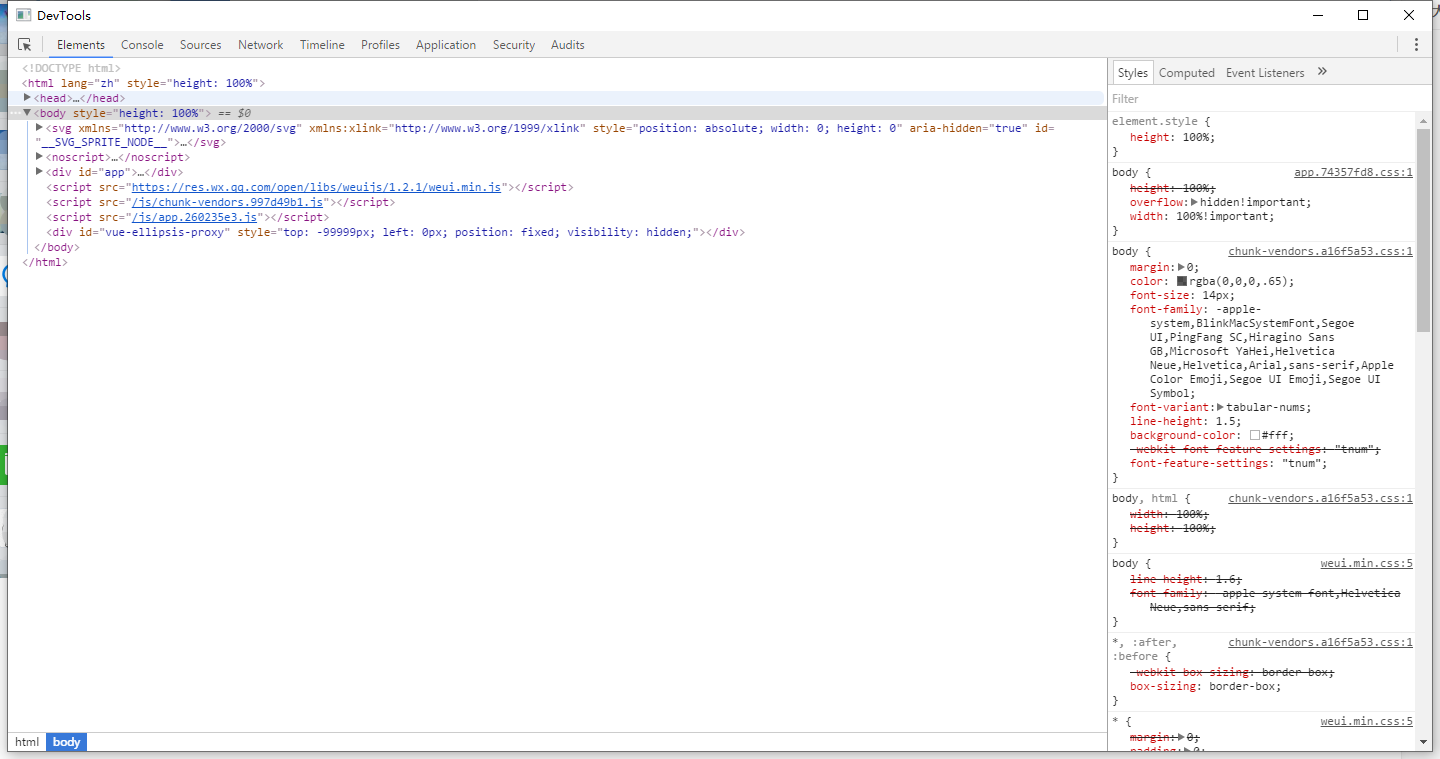
Task: Open weui.min.css:5 link of line-height rule
Action: (1366, 563)
